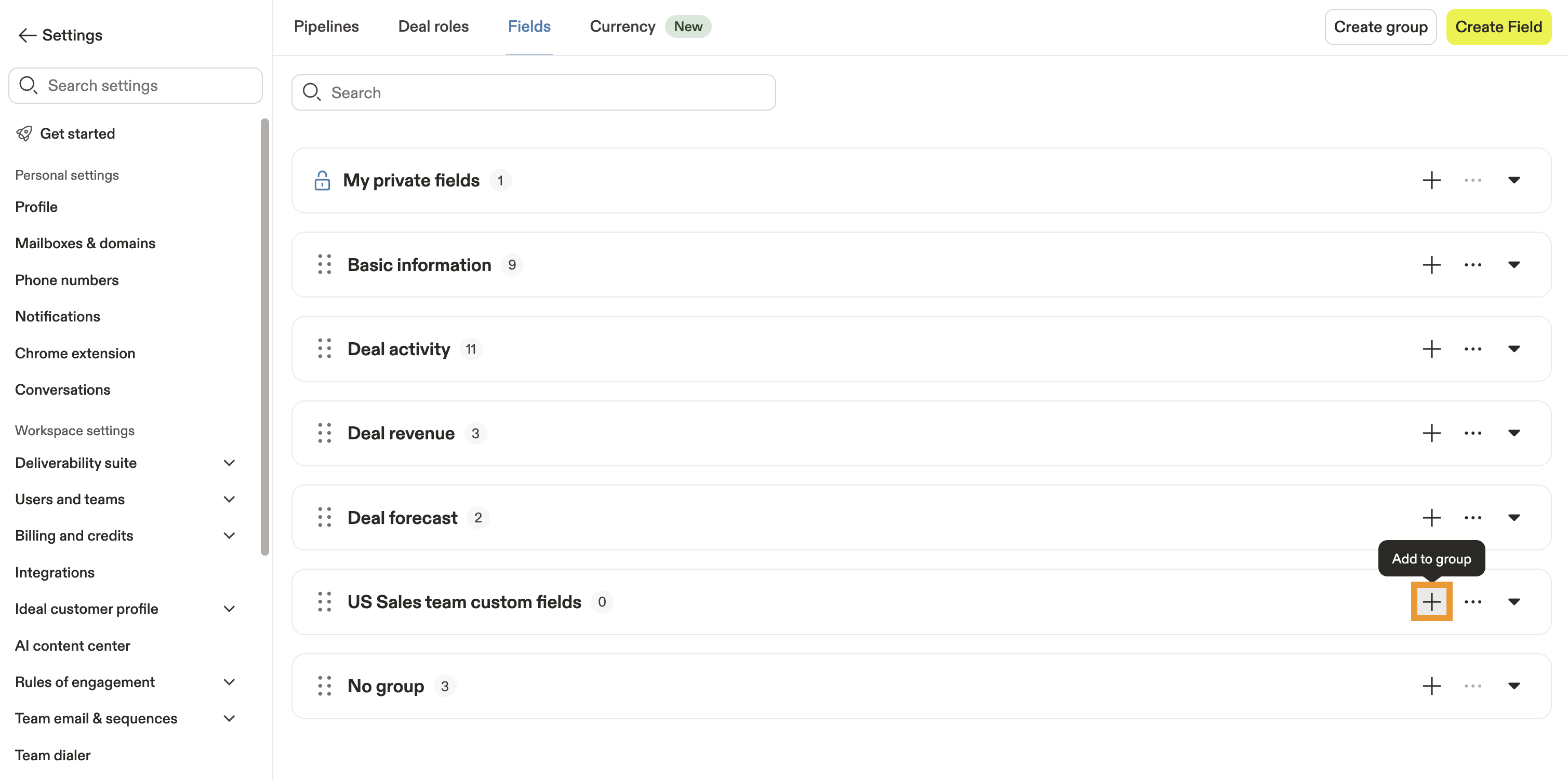1568x780 pixels.
Task: Click drag handle of Deal revenue group
Action: coord(324,433)
